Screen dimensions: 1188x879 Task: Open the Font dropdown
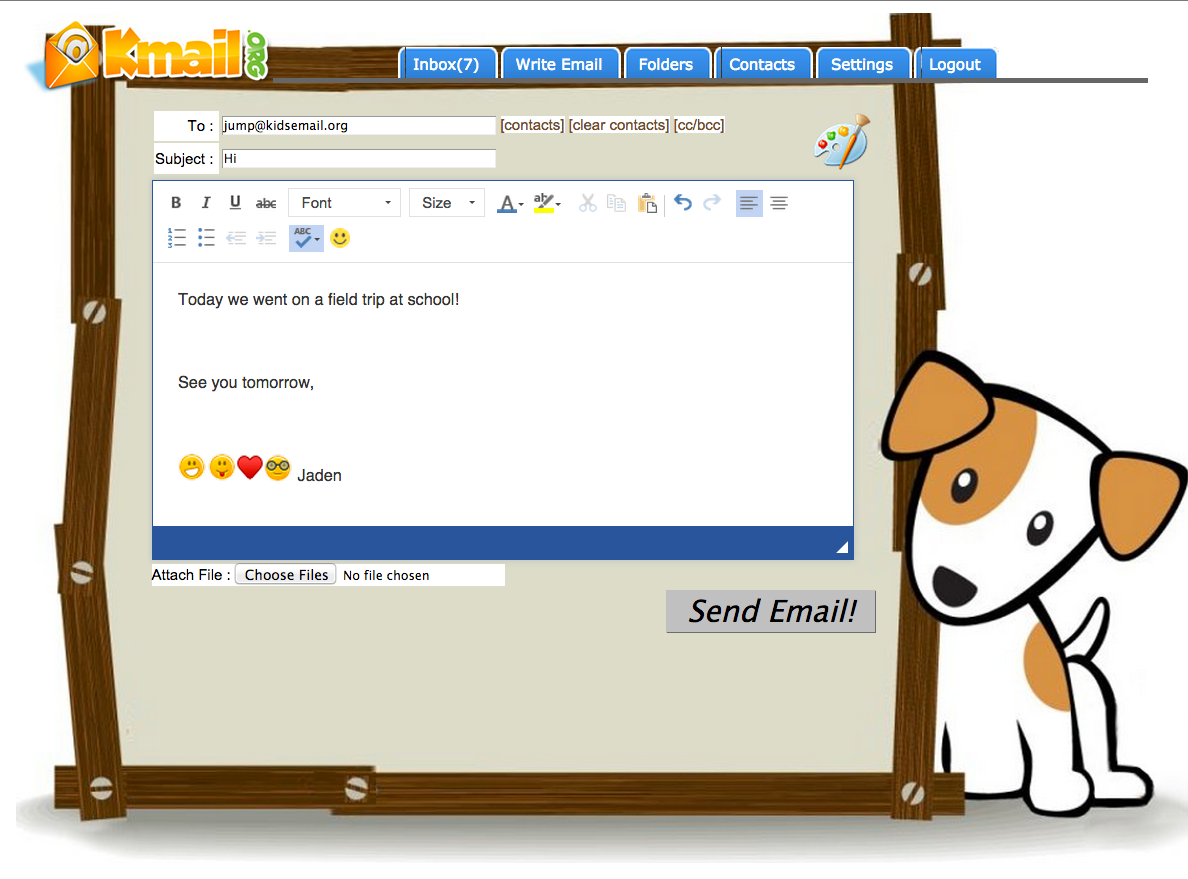(x=344, y=202)
